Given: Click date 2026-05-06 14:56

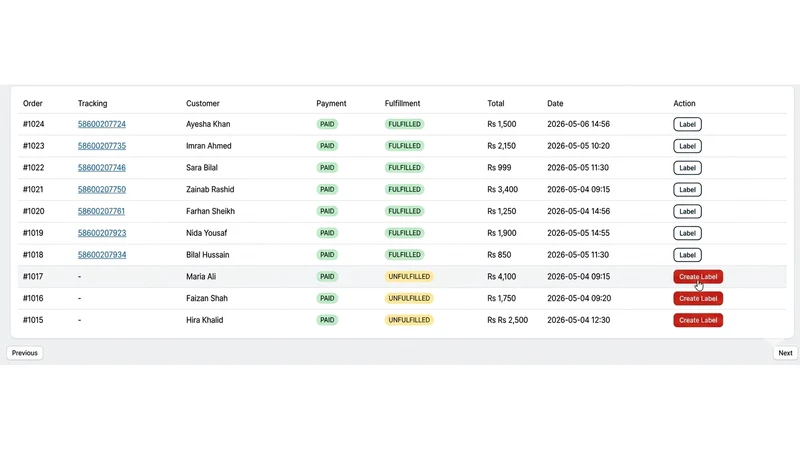Looking at the screenshot, I should coord(579,124).
